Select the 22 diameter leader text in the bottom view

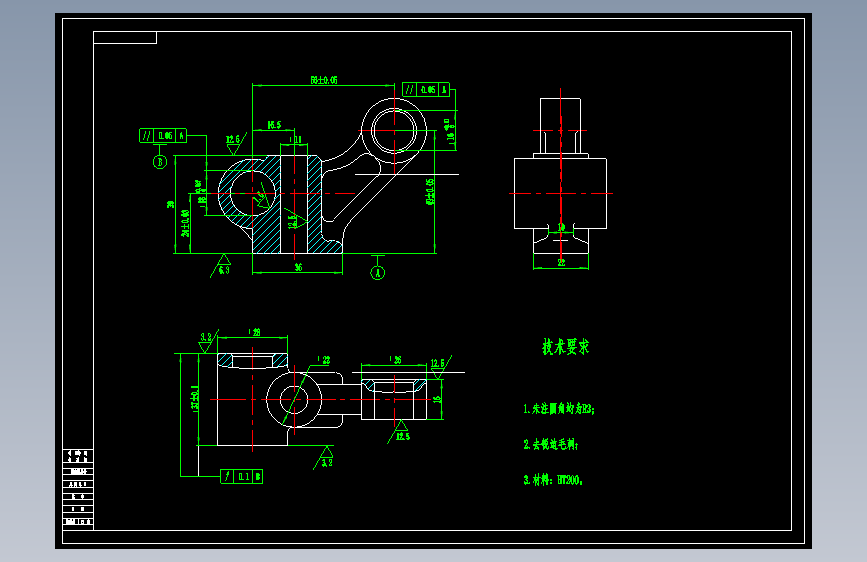[x=324, y=360]
